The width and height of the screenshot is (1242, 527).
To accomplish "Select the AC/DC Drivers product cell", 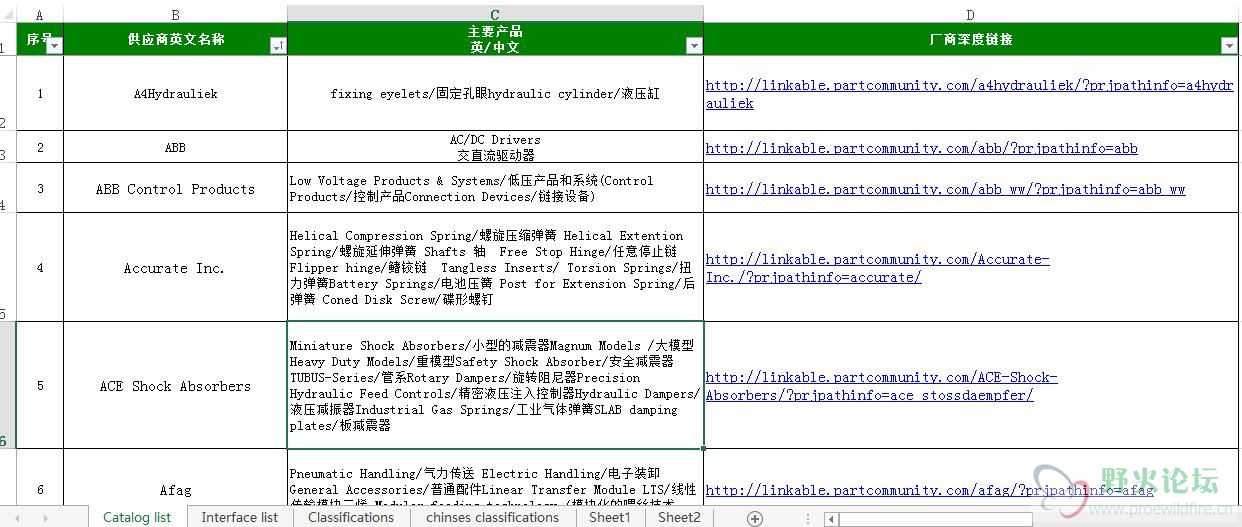I will point(495,148).
